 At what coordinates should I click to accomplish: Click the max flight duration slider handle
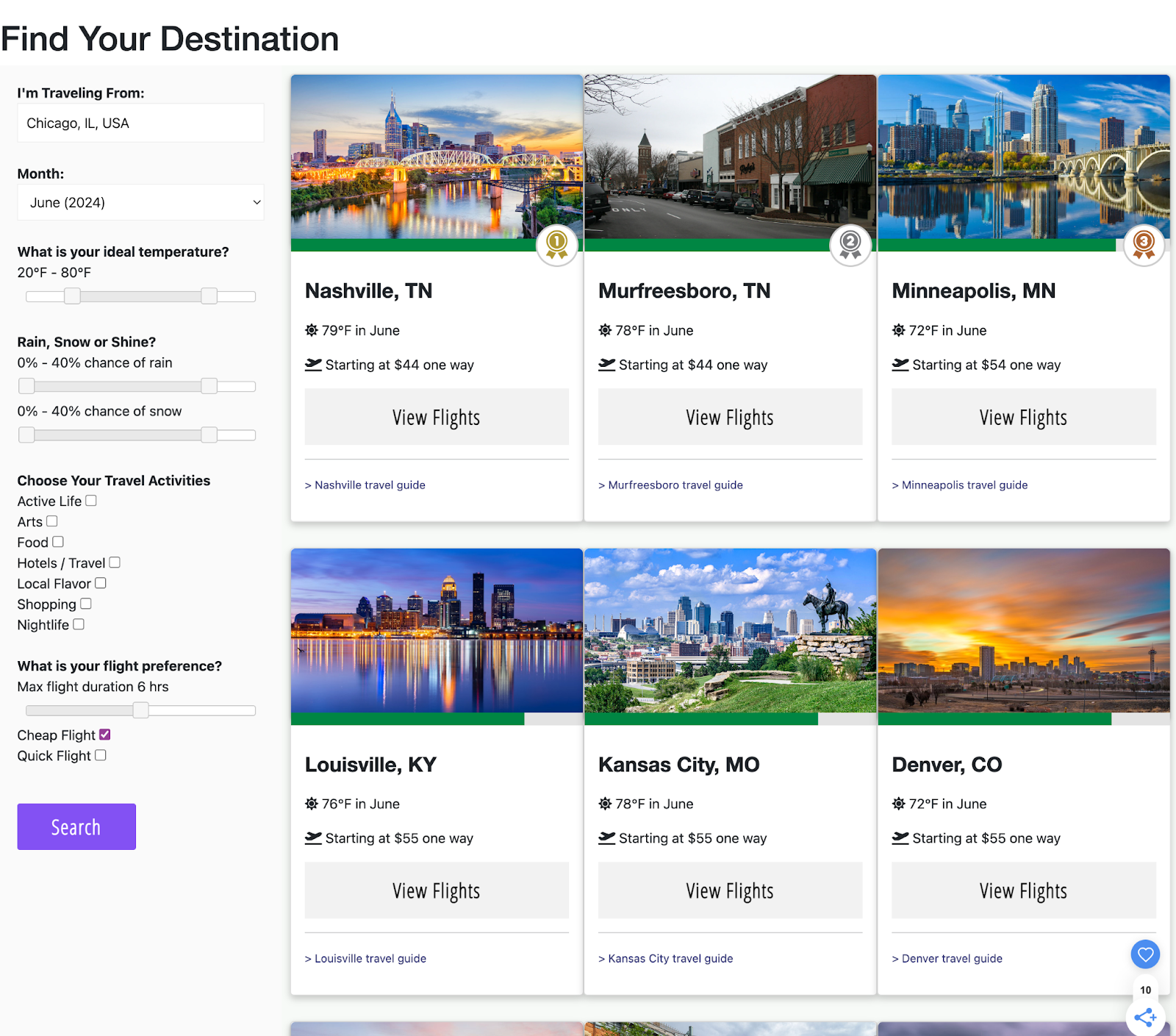pos(140,710)
